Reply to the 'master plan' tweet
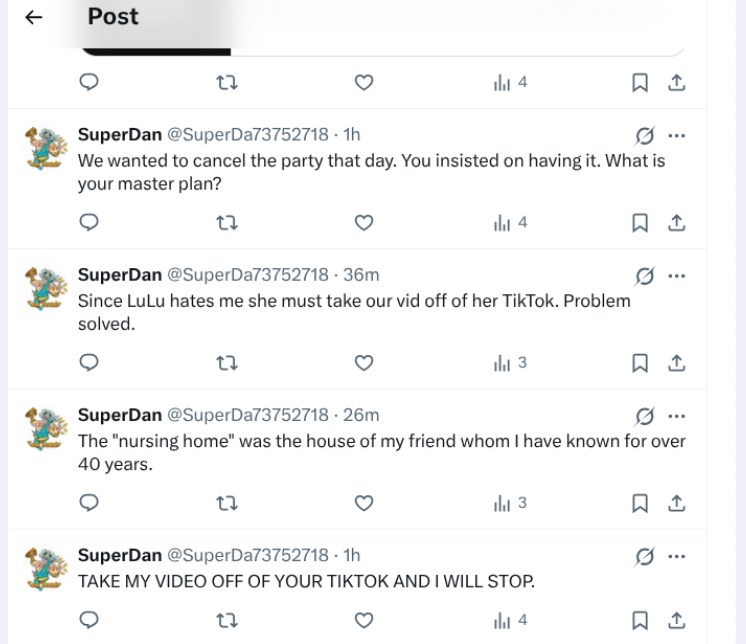This screenshot has height=644, width=746. (88, 223)
